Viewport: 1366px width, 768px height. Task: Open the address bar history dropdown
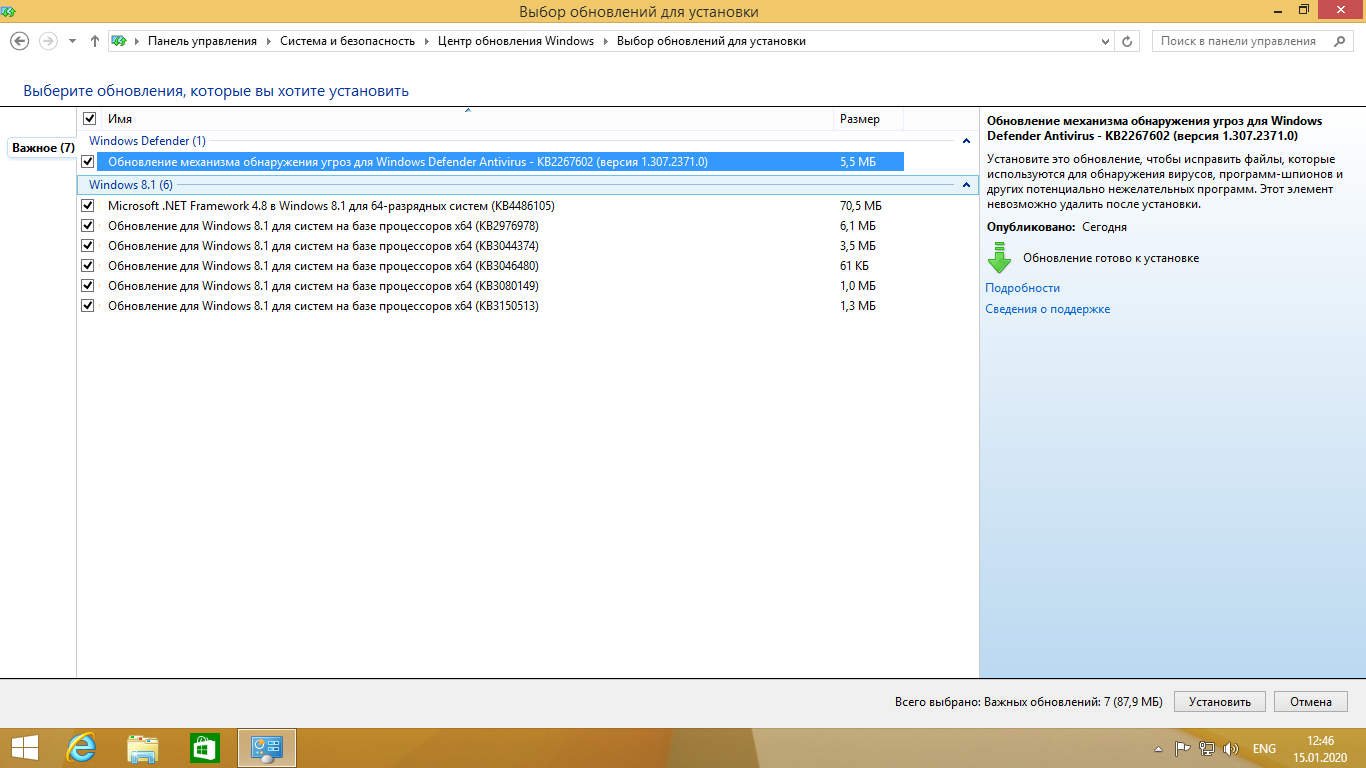click(x=1105, y=41)
